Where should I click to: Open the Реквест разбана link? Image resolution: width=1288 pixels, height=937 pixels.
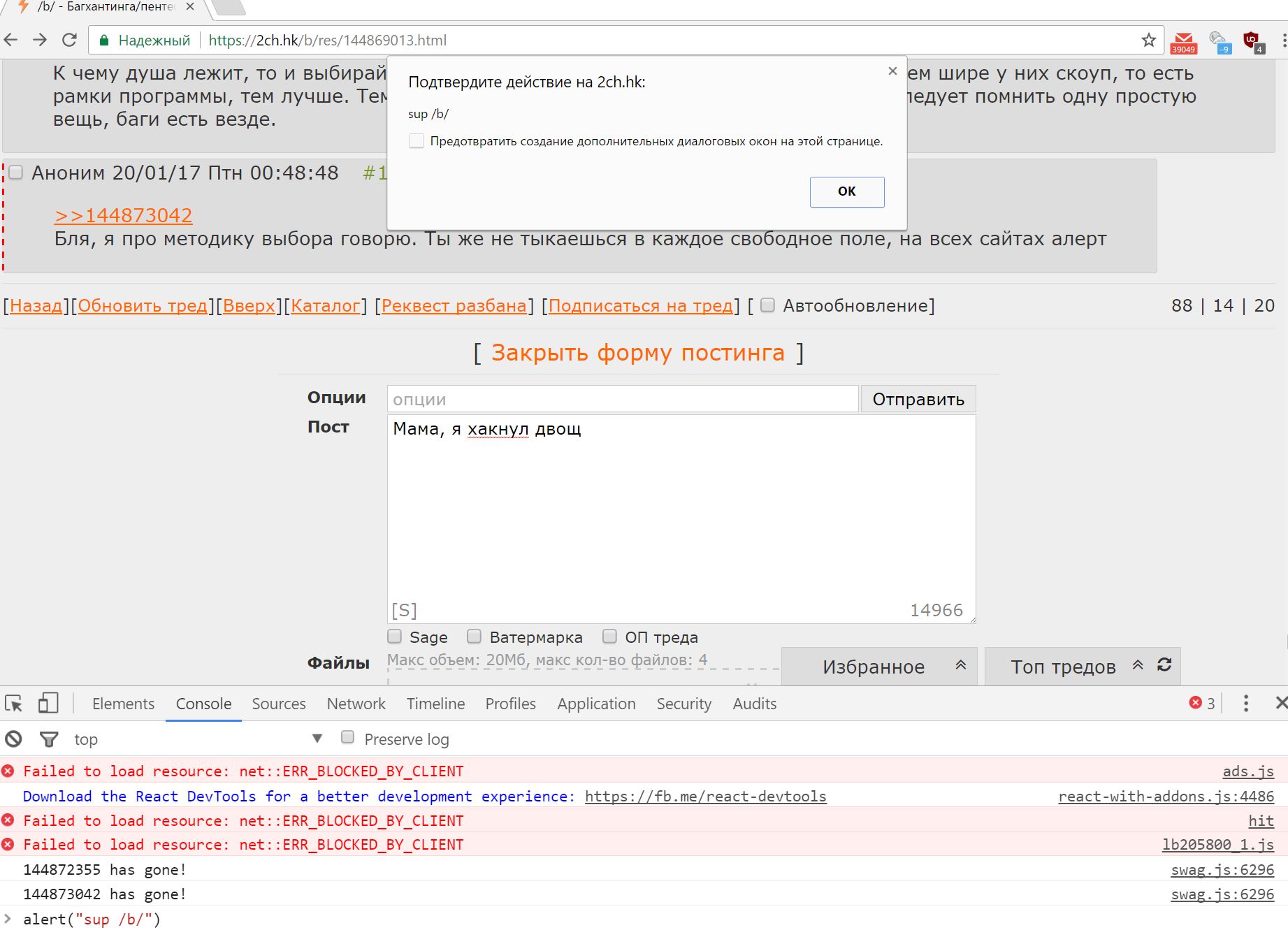[454, 305]
